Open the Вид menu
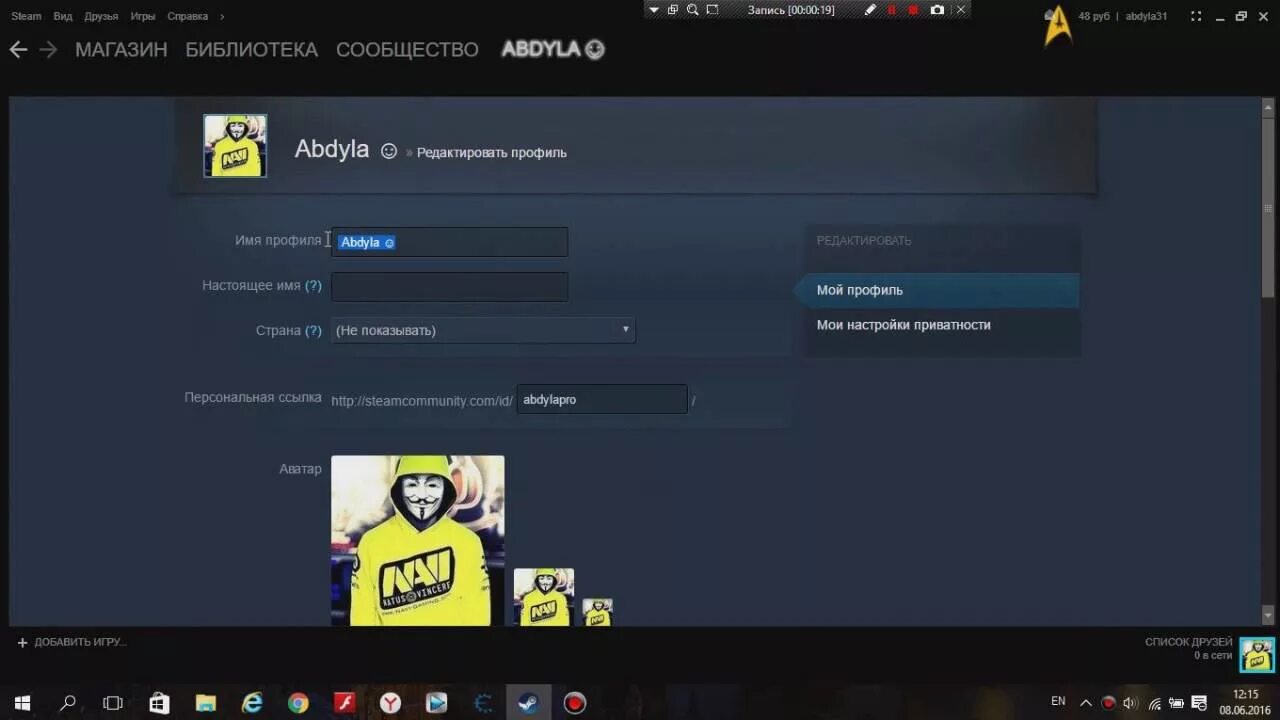Screen dimensions: 1280x720 (62, 16)
